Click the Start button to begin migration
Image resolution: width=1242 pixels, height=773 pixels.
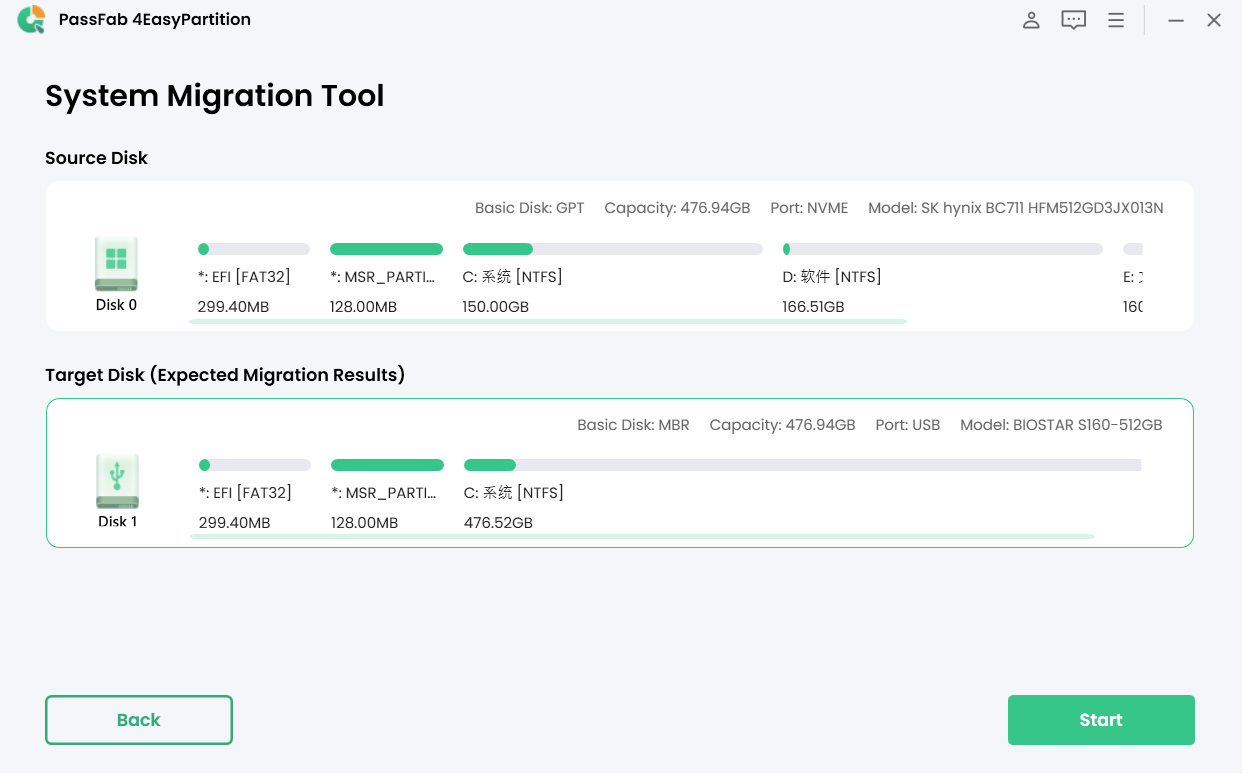[x=1100, y=719]
